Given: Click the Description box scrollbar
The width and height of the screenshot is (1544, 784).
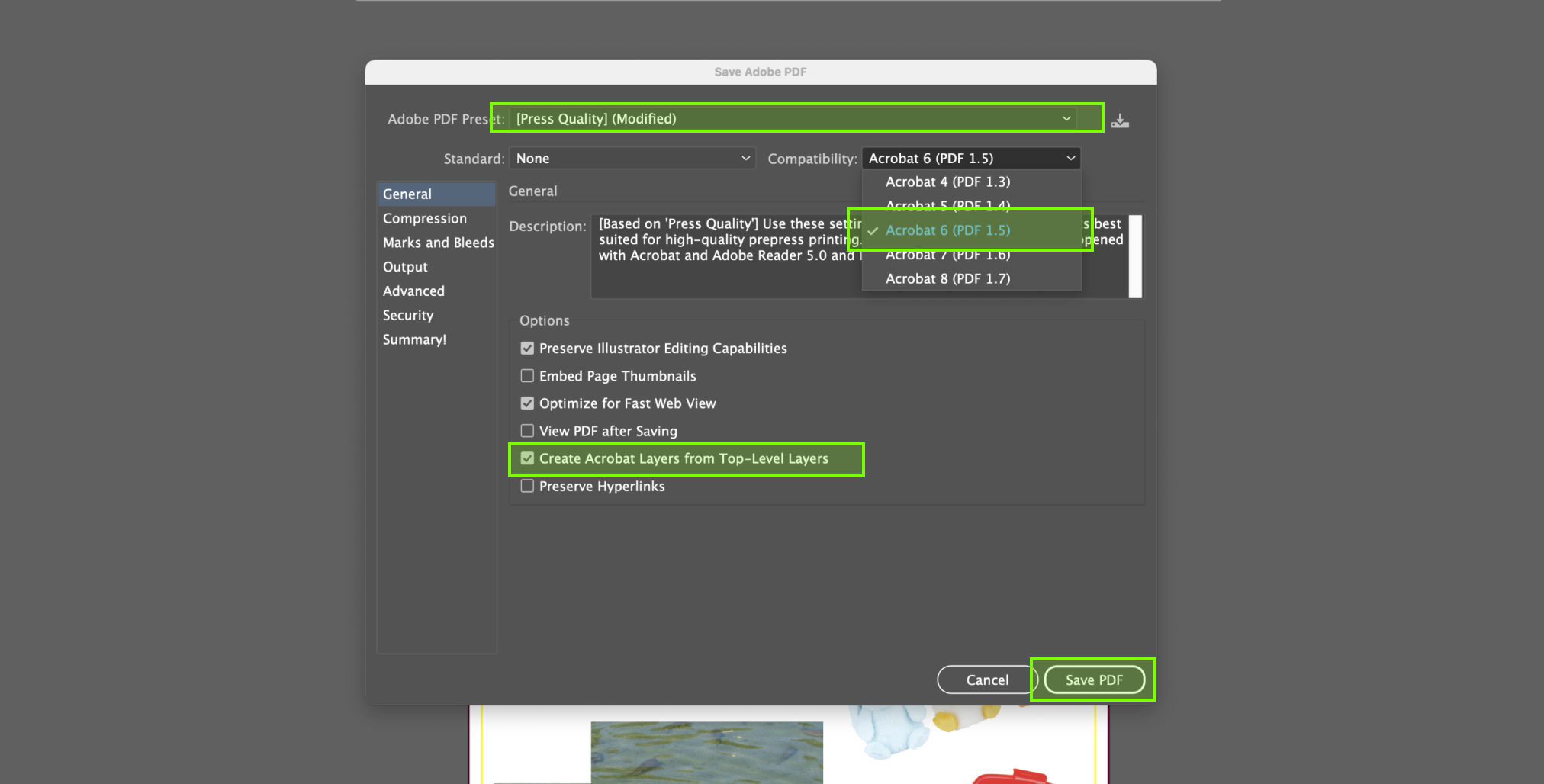Looking at the screenshot, I should 1135,256.
